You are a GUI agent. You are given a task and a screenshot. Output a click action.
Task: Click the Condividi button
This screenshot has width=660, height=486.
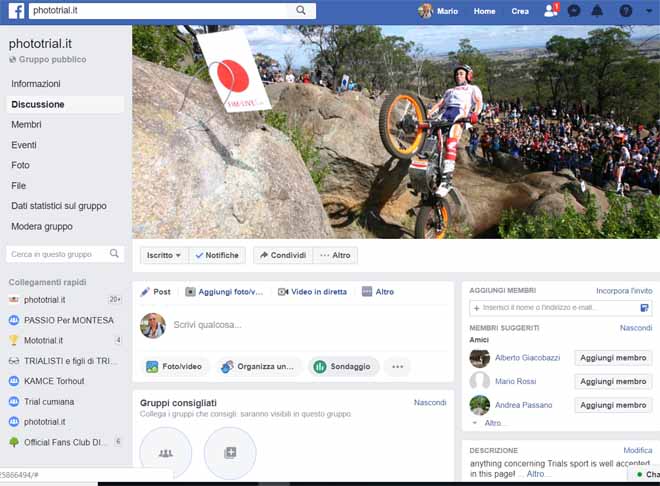[283, 255]
